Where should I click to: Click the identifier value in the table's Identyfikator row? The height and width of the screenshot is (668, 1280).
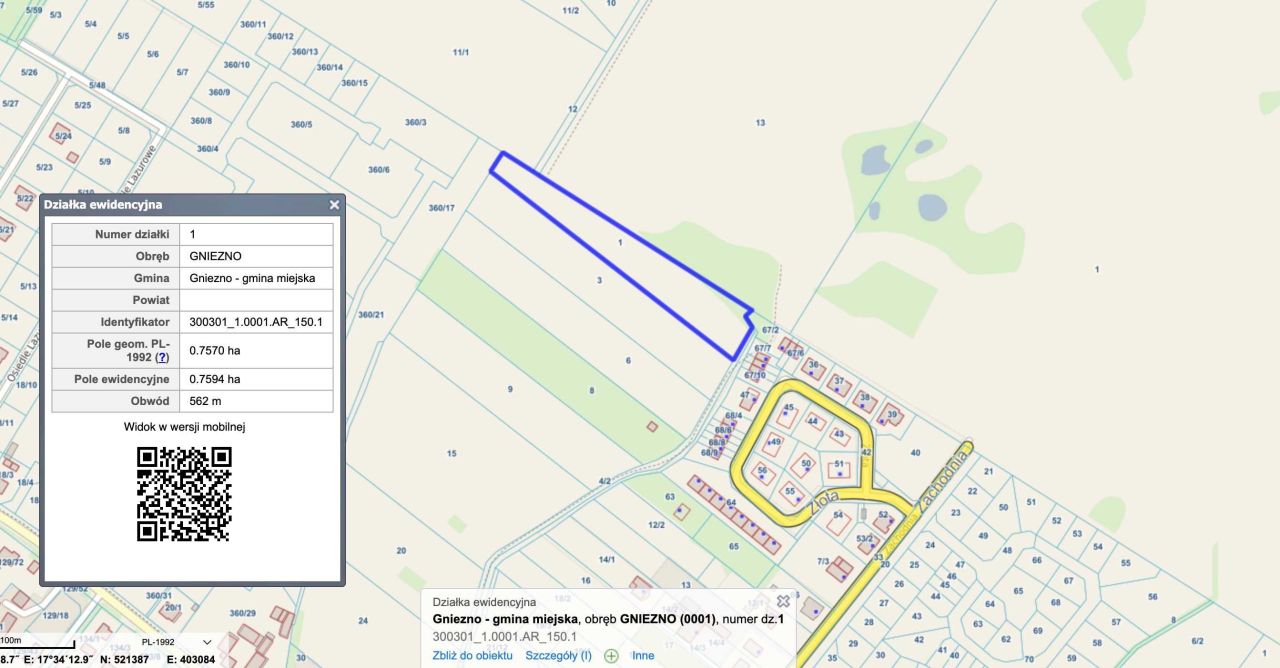(256, 322)
